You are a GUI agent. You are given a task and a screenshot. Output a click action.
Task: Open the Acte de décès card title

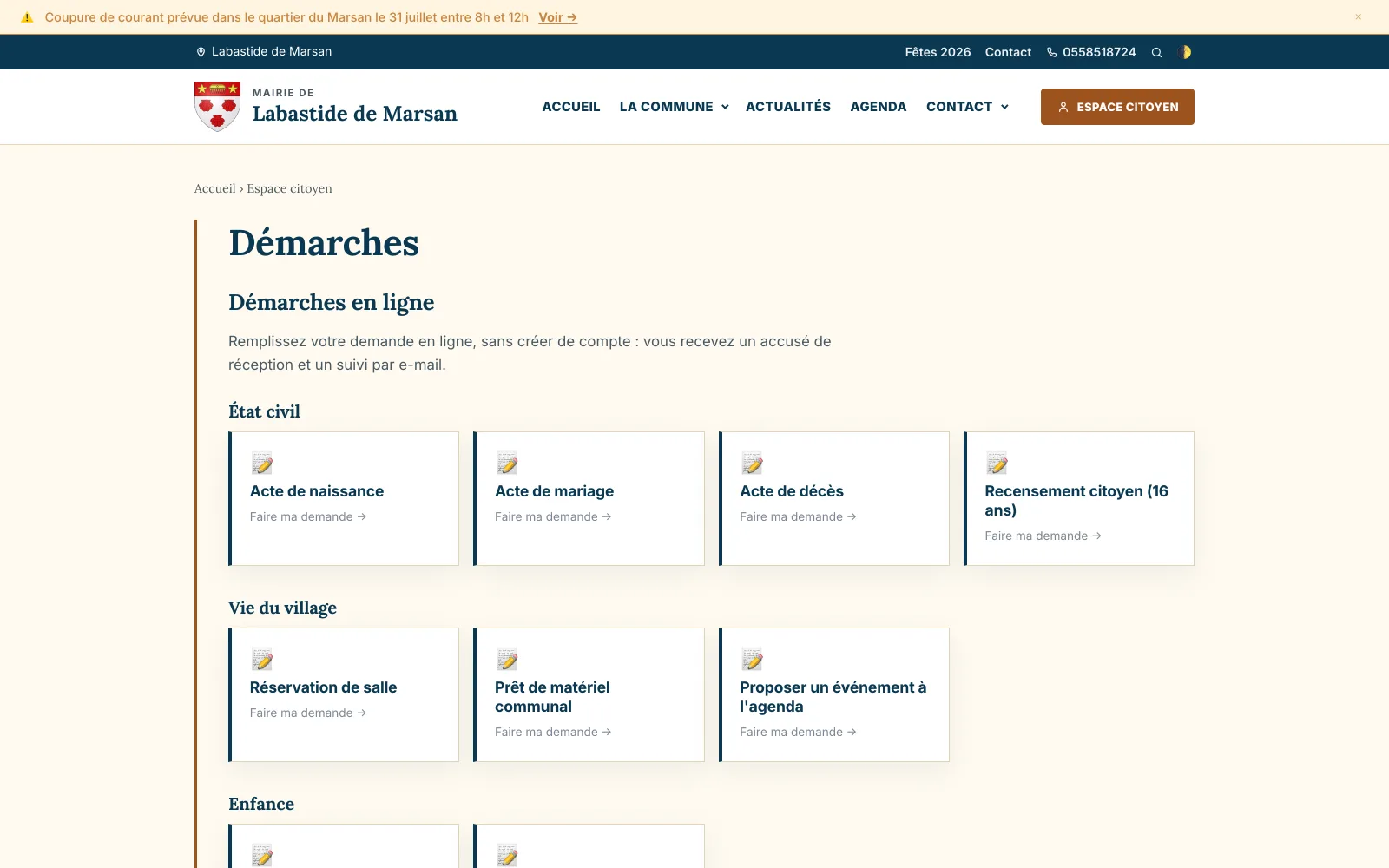(x=792, y=491)
